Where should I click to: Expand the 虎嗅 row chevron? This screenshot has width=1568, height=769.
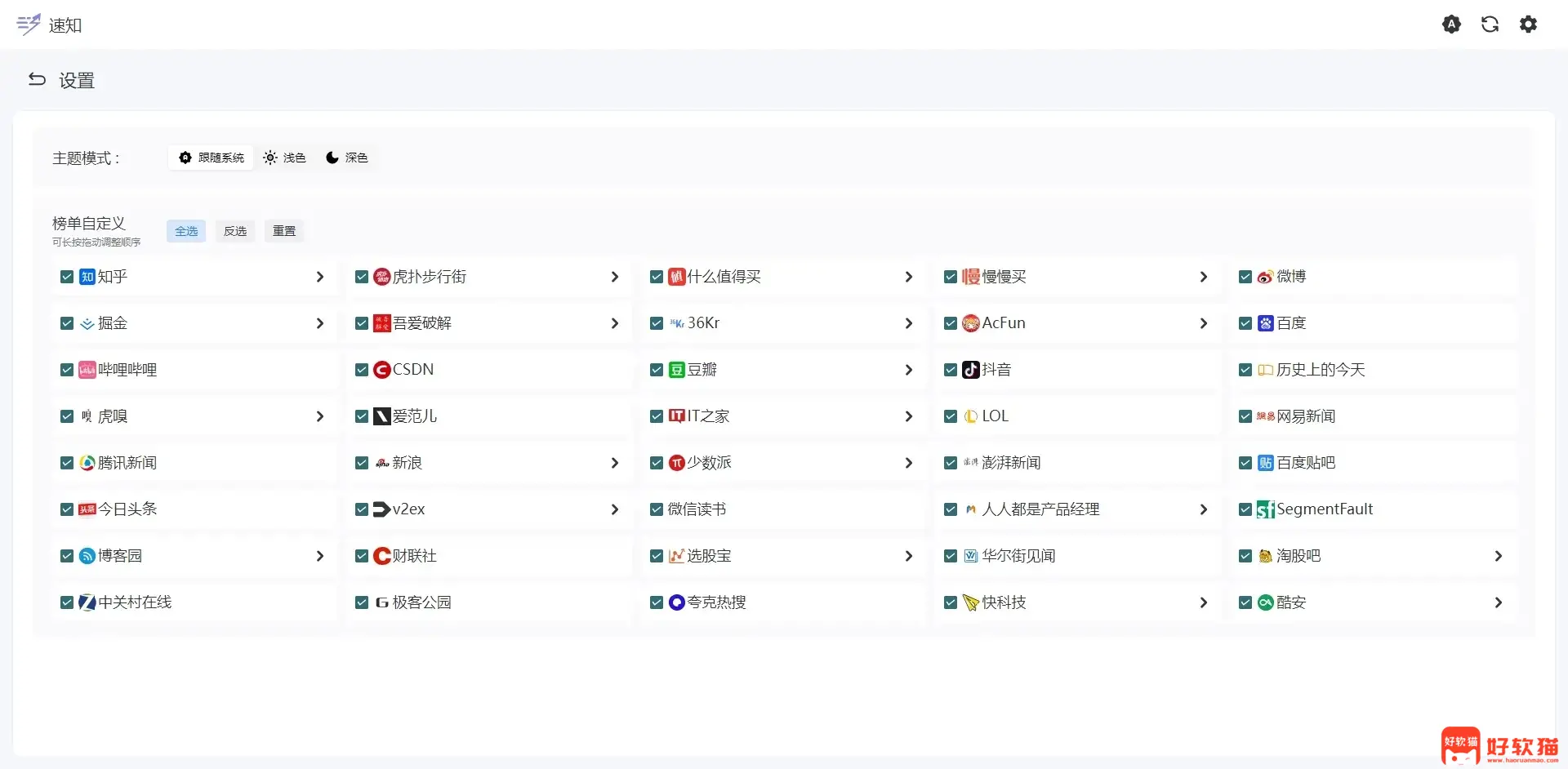pos(319,416)
